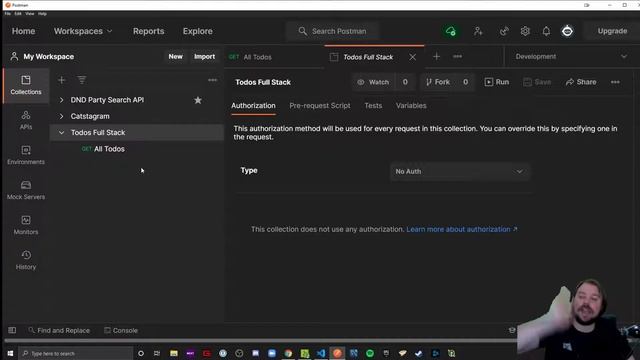Click the capture requests satellite icon

point(504,31)
